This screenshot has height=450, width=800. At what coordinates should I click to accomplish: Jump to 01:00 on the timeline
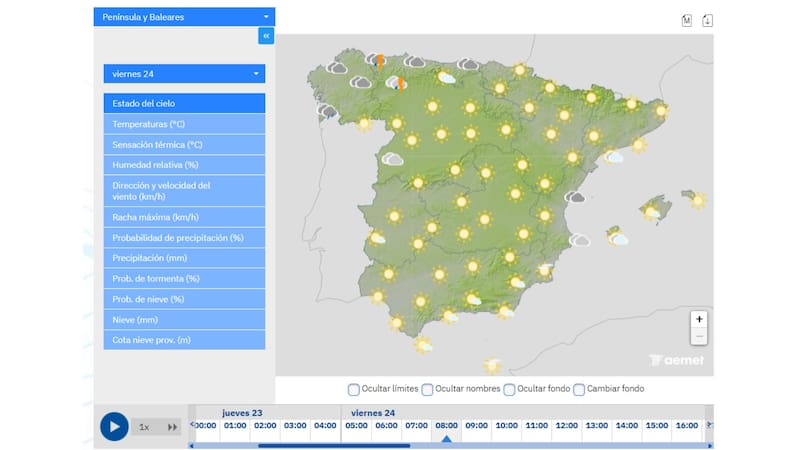[235, 426]
